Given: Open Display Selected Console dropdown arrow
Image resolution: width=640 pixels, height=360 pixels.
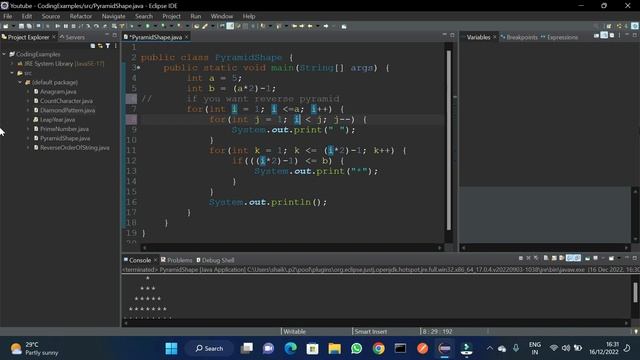Looking at the screenshot, I should [x=603, y=258].
